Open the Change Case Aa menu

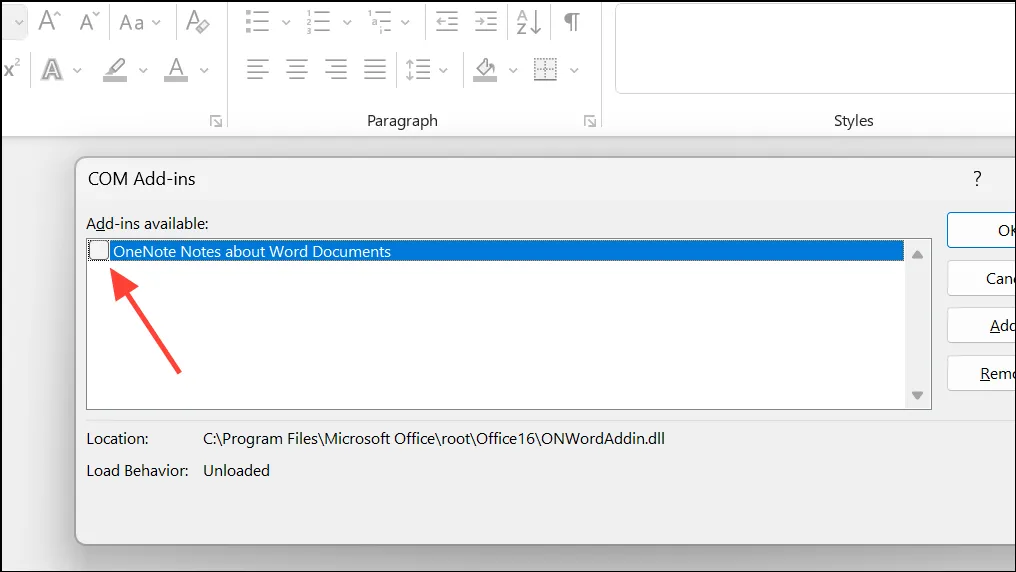point(139,23)
